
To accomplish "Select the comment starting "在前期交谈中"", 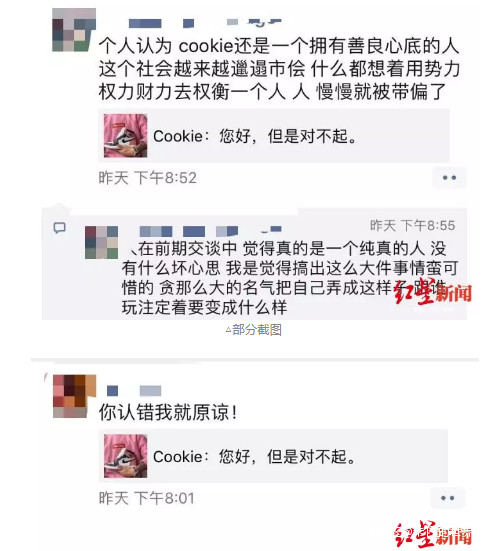I will [x=290, y=278].
